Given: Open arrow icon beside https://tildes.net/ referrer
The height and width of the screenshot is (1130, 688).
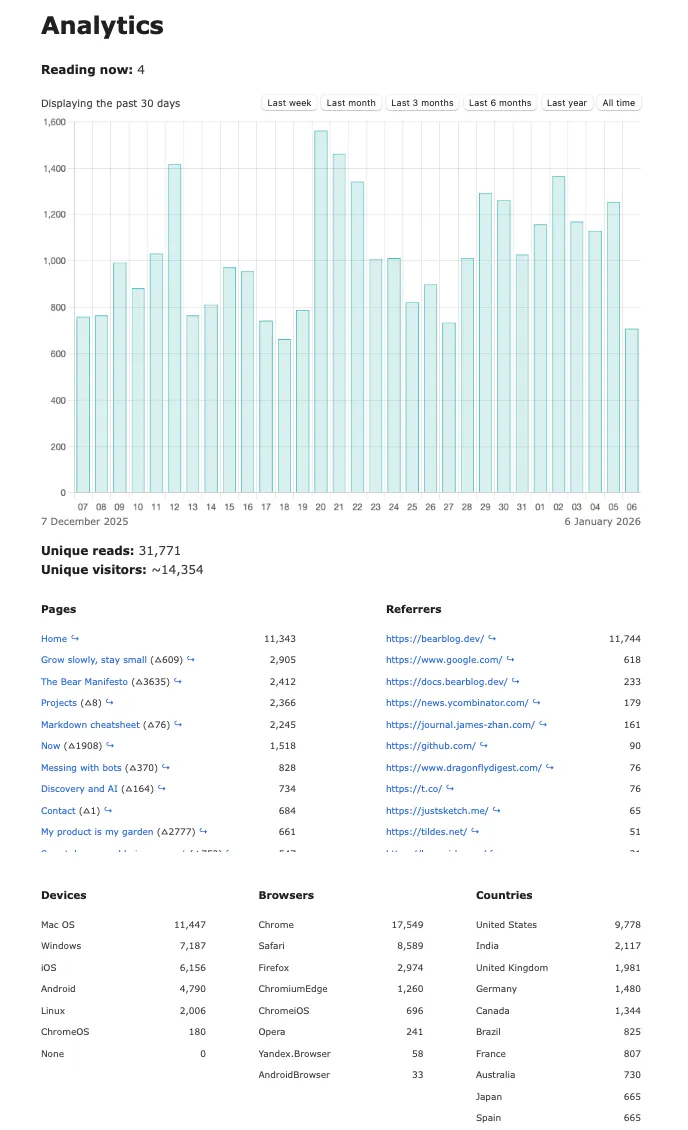Looking at the screenshot, I should click(475, 831).
